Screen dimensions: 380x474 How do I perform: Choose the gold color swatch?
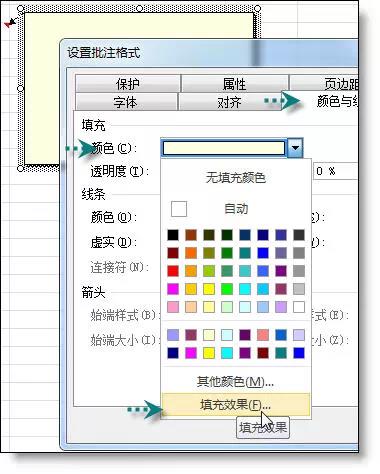point(191,289)
